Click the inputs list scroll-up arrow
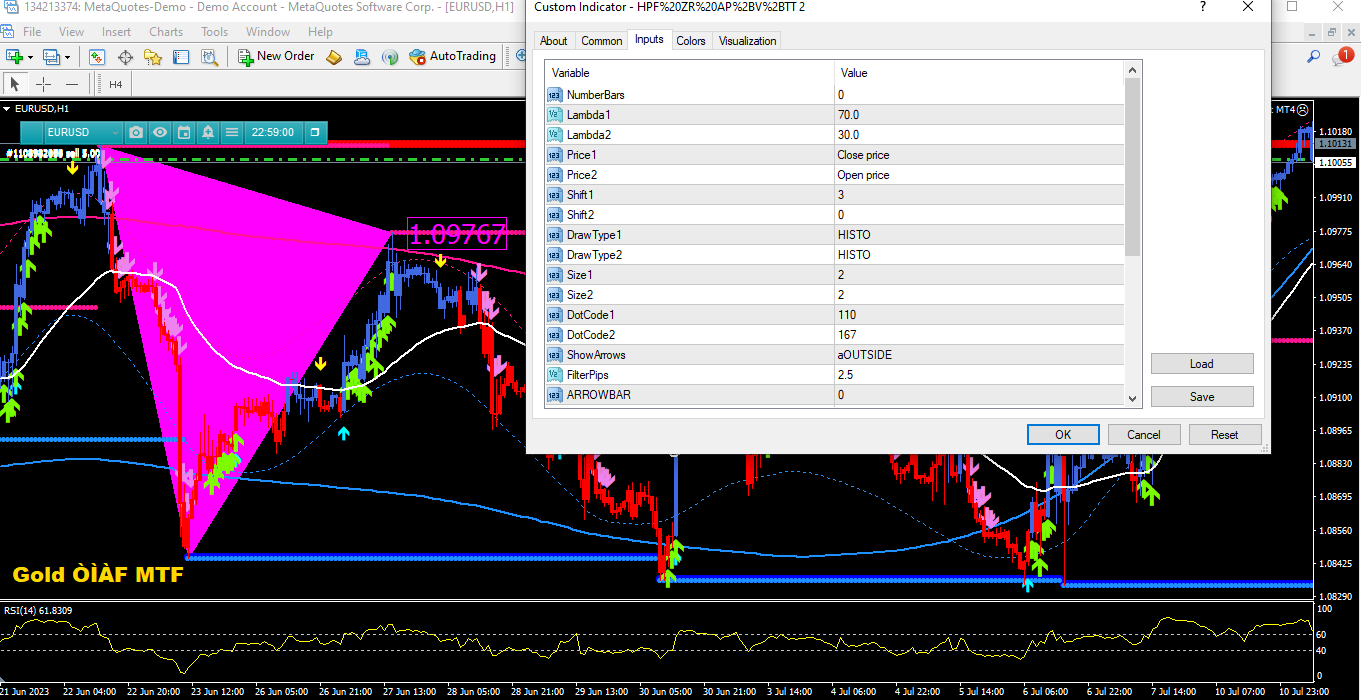1361x700 pixels. (x=1133, y=69)
